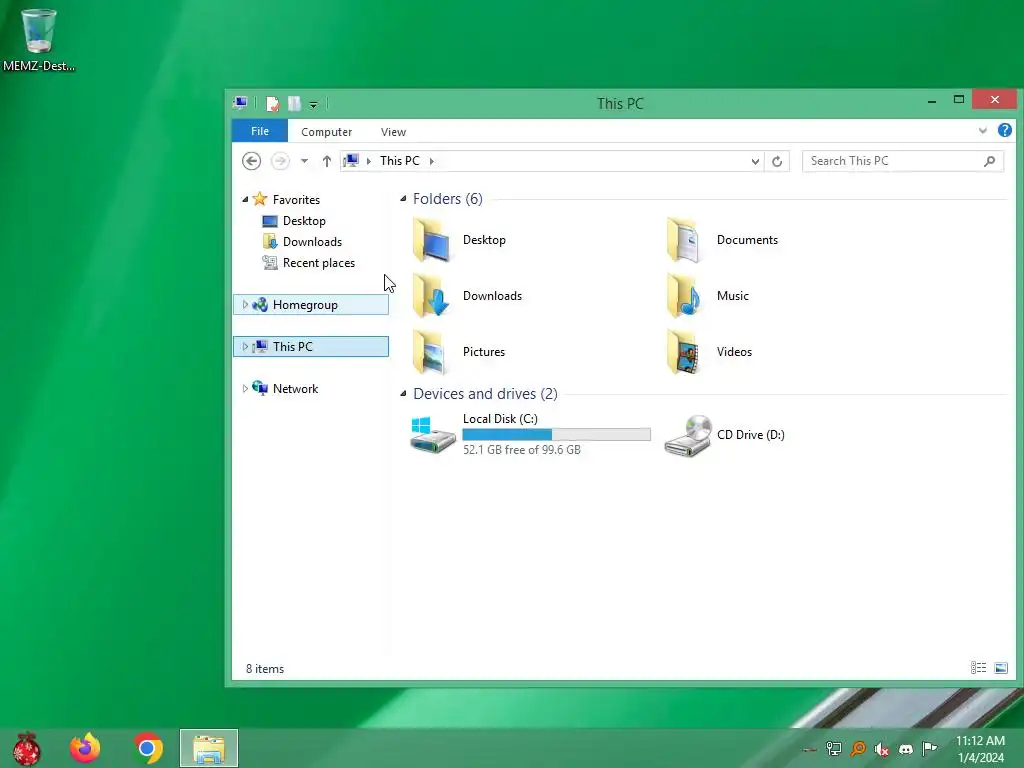Expand the Homegroup tree node
This screenshot has width=1024, height=768.
pyautogui.click(x=245, y=304)
